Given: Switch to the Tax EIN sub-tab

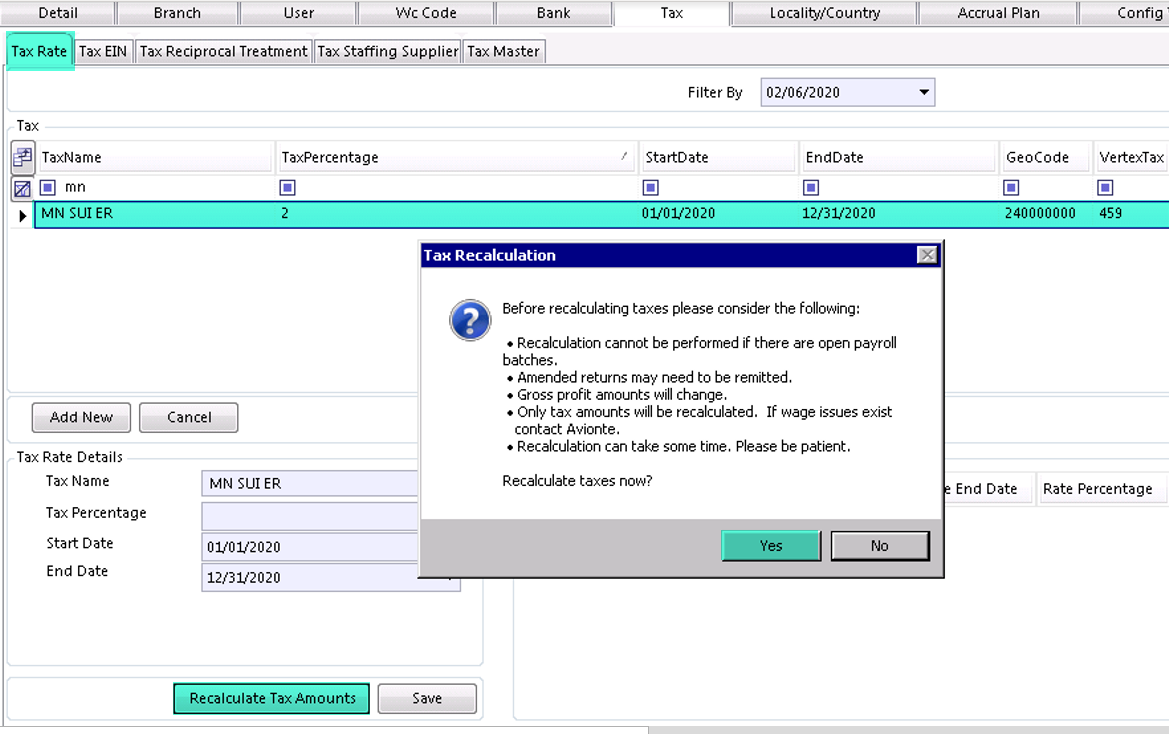Looking at the screenshot, I should (x=103, y=51).
